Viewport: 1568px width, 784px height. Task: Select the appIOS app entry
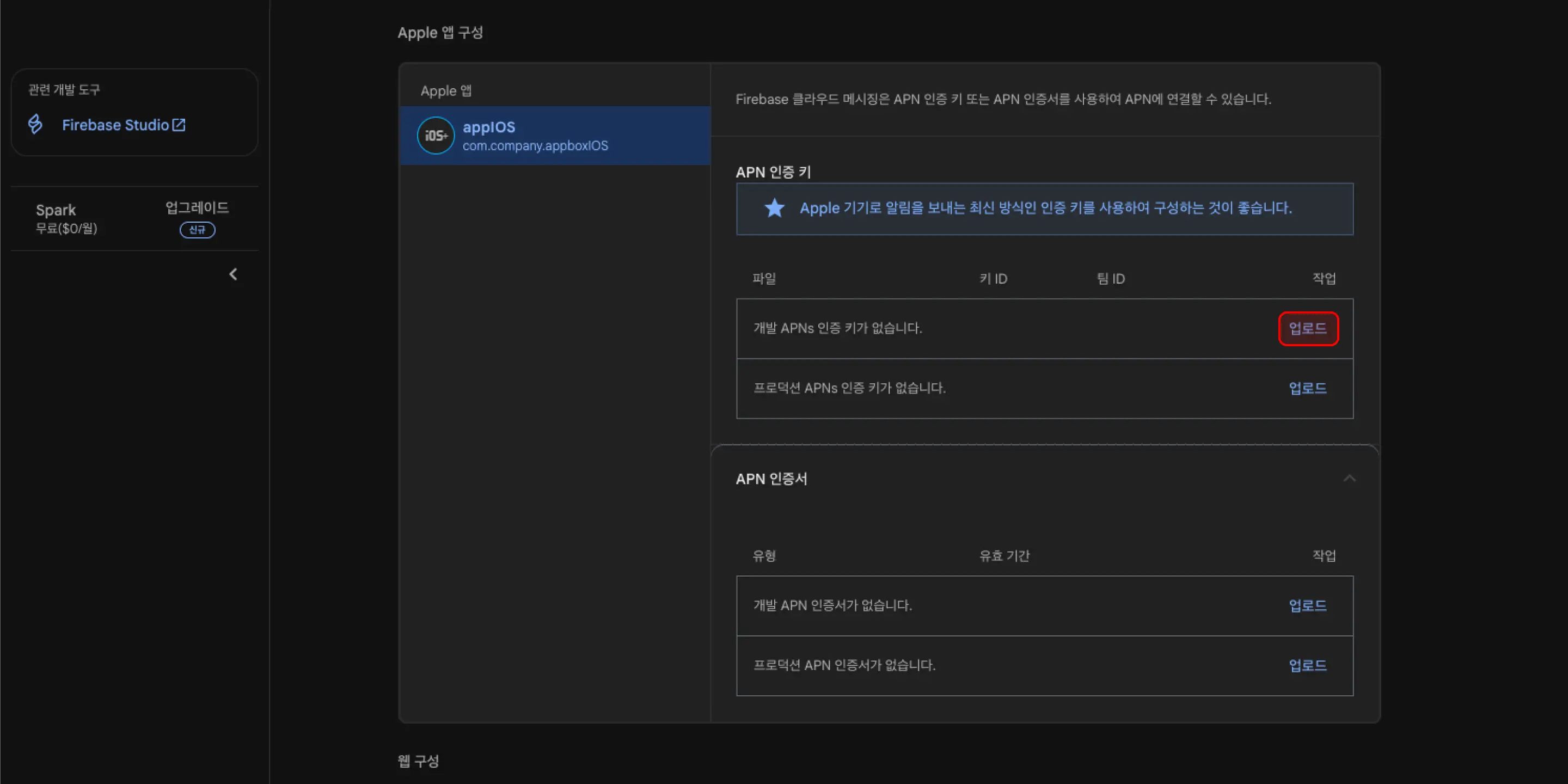tap(555, 136)
